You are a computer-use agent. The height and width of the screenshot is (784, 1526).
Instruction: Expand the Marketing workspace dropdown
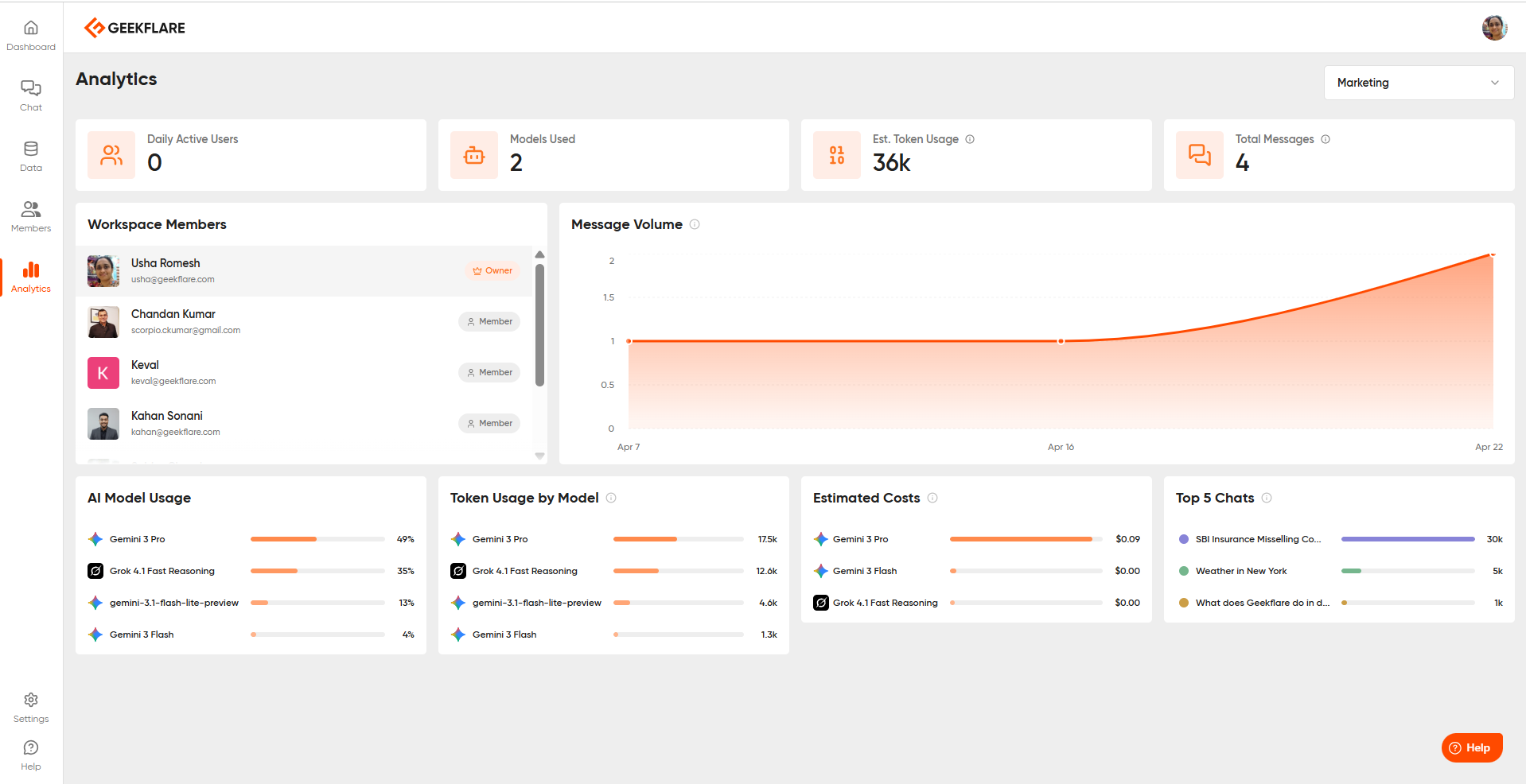[x=1419, y=83]
